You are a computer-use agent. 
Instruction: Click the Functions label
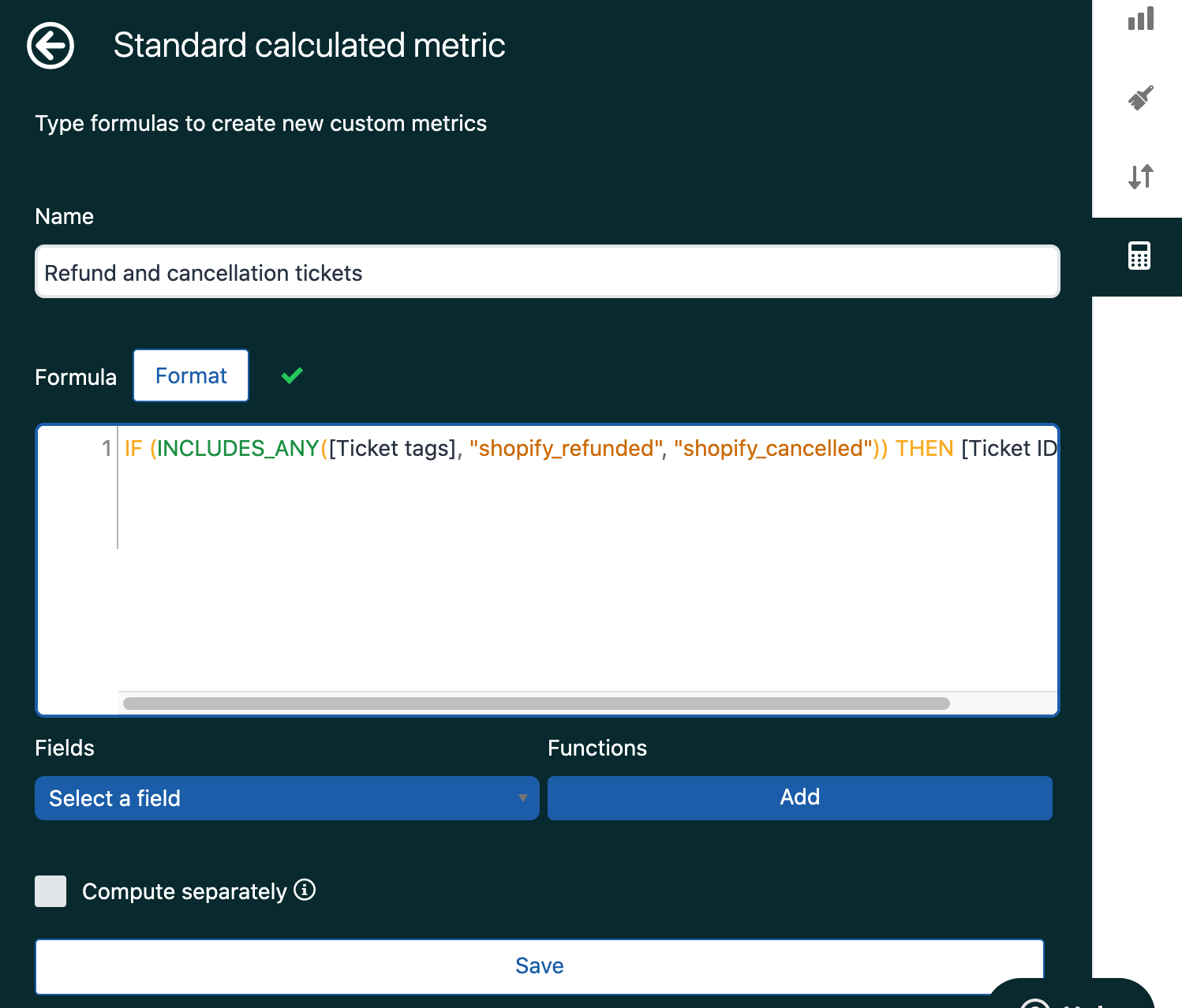pyautogui.click(x=597, y=748)
